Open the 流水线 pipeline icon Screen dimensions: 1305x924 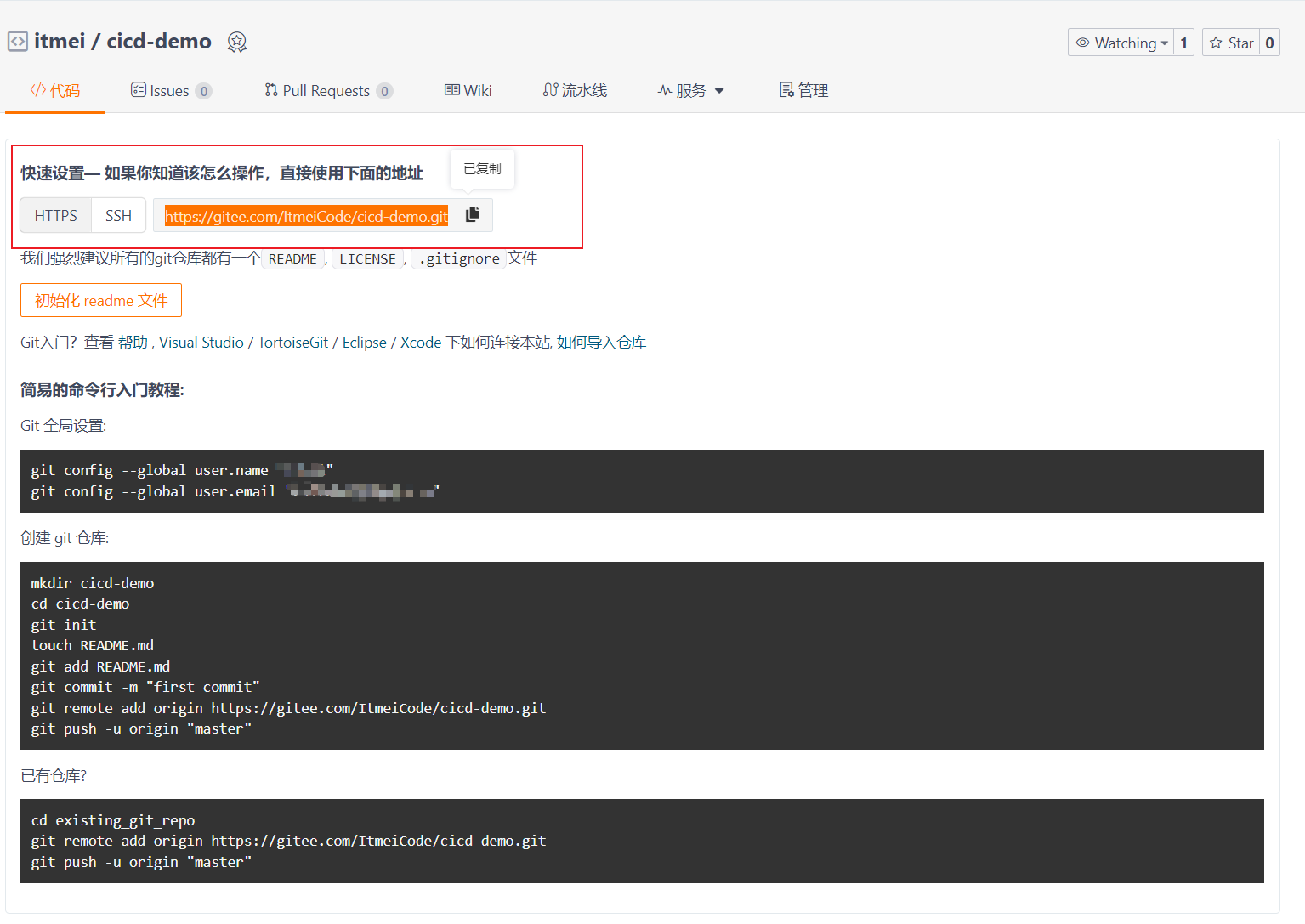(x=550, y=89)
